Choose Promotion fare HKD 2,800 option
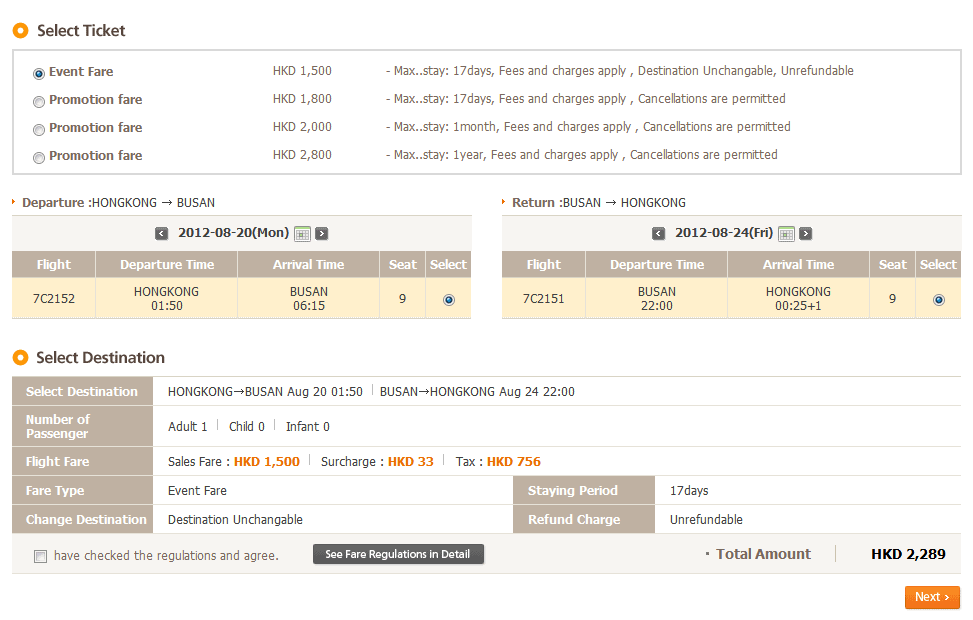The image size is (973, 620). (x=39, y=157)
